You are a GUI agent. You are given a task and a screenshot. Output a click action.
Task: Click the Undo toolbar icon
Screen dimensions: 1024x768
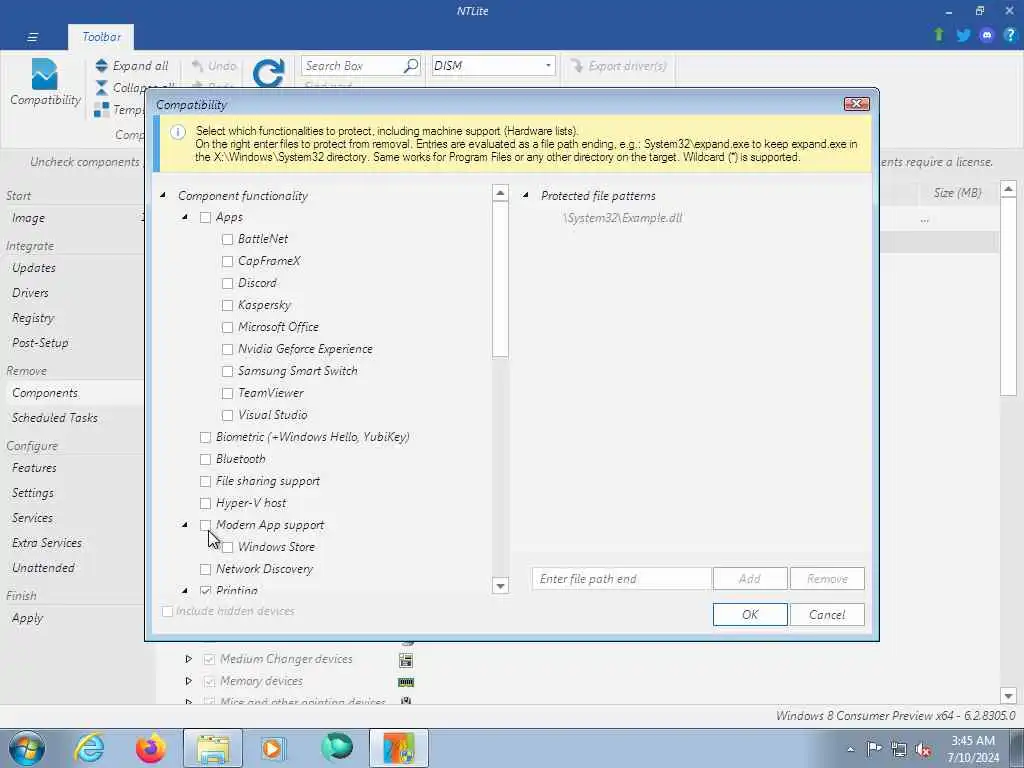pos(197,65)
